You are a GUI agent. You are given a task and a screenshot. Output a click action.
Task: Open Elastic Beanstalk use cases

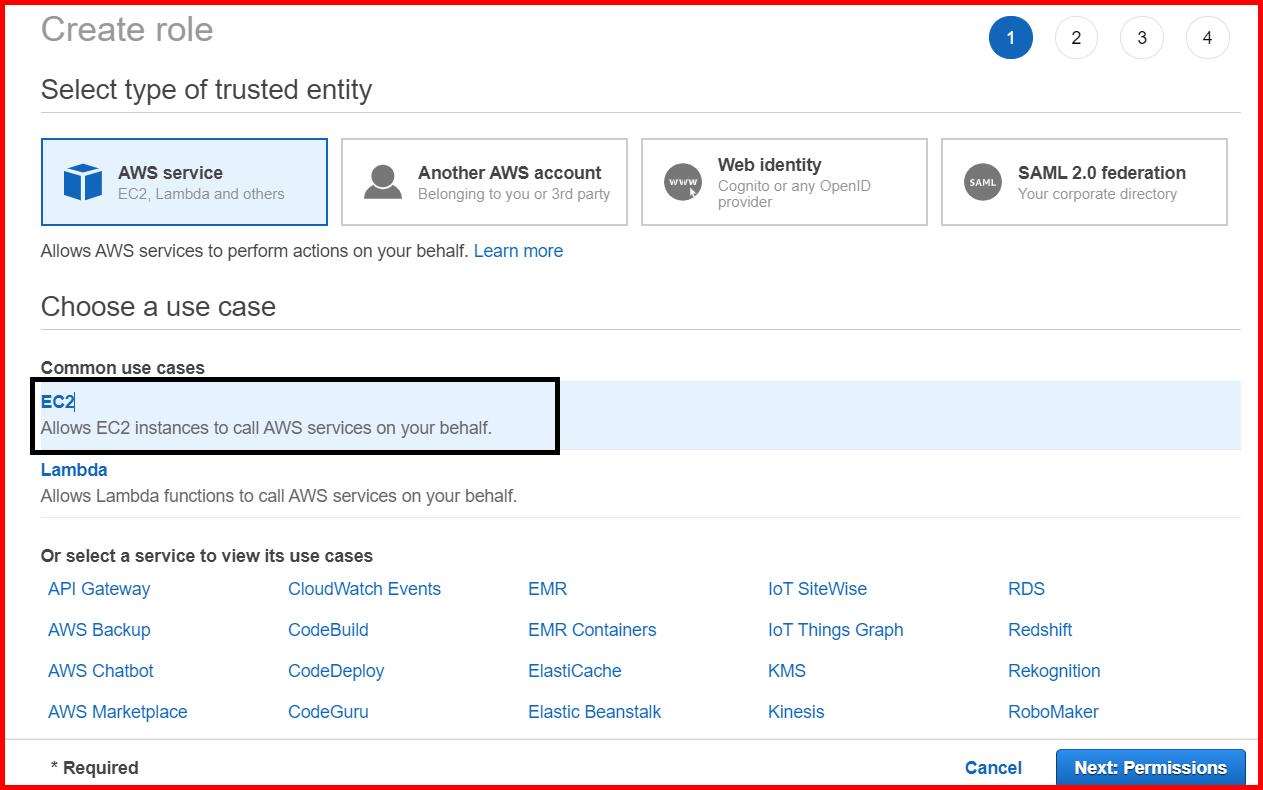(594, 711)
